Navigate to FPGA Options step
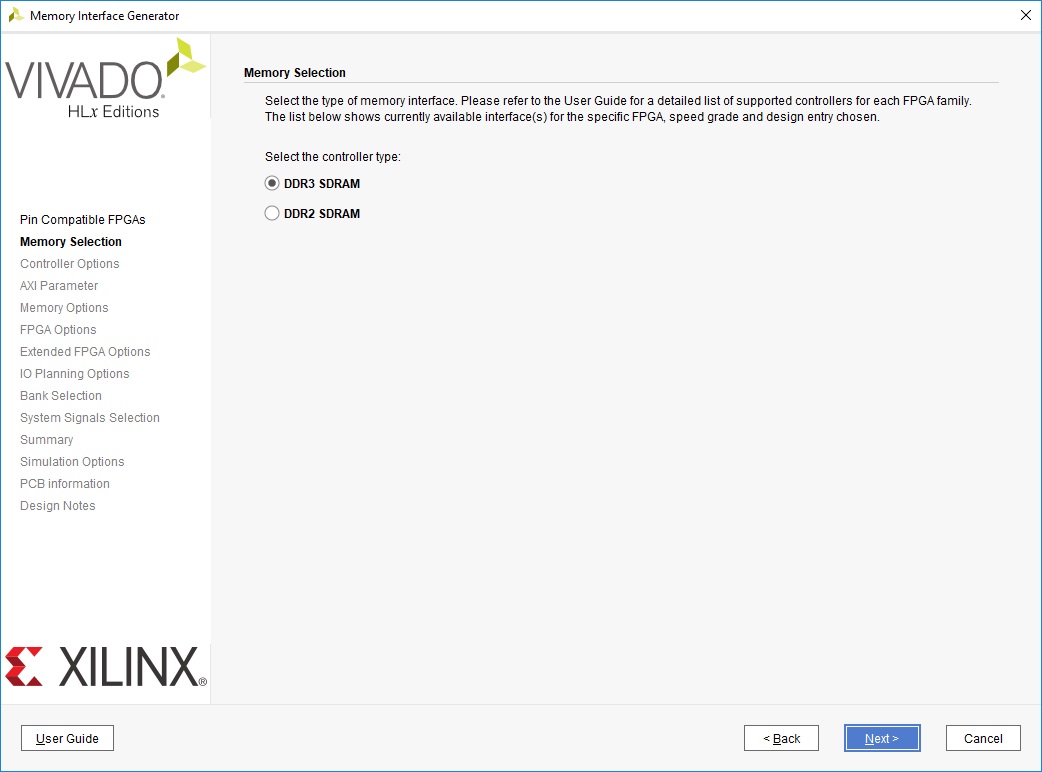1042x772 pixels. (x=58, y=330)
